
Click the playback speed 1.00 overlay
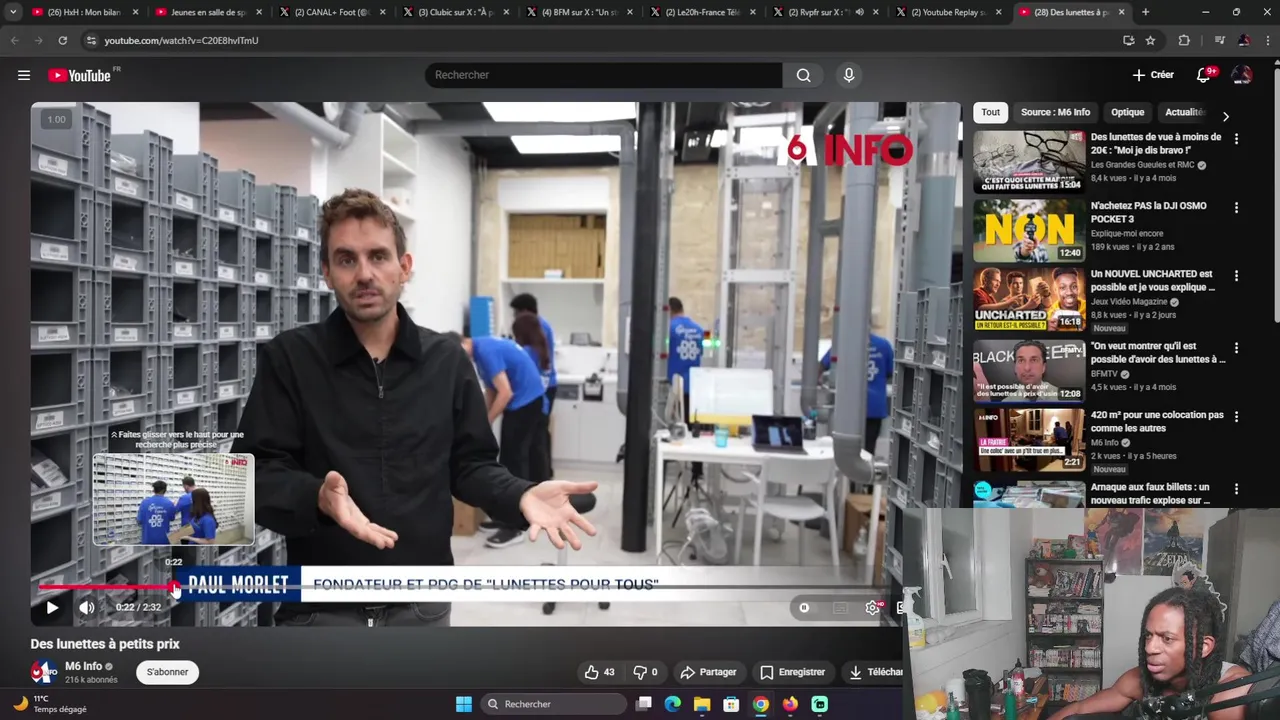coord(57,119)
